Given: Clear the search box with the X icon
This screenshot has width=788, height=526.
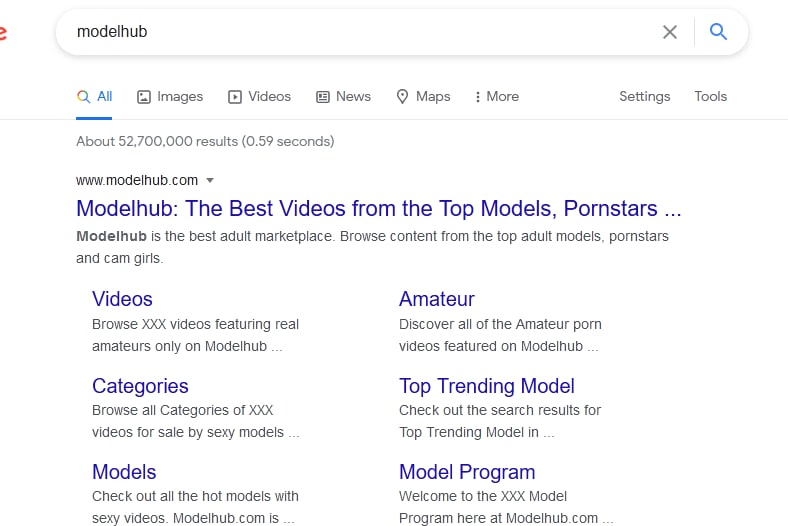Looking at the screenshot, I should point(669,32).
